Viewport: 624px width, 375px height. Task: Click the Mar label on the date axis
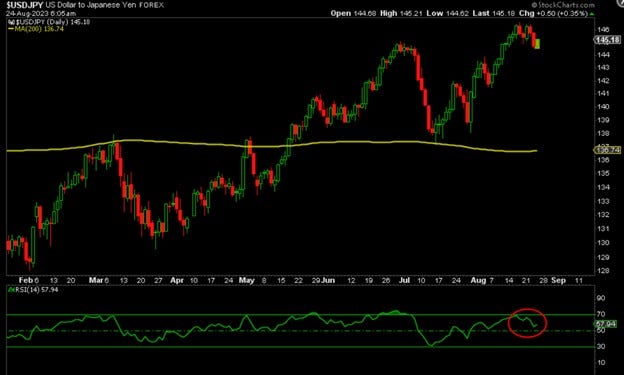pyautogui.click(x=96, y=280)
